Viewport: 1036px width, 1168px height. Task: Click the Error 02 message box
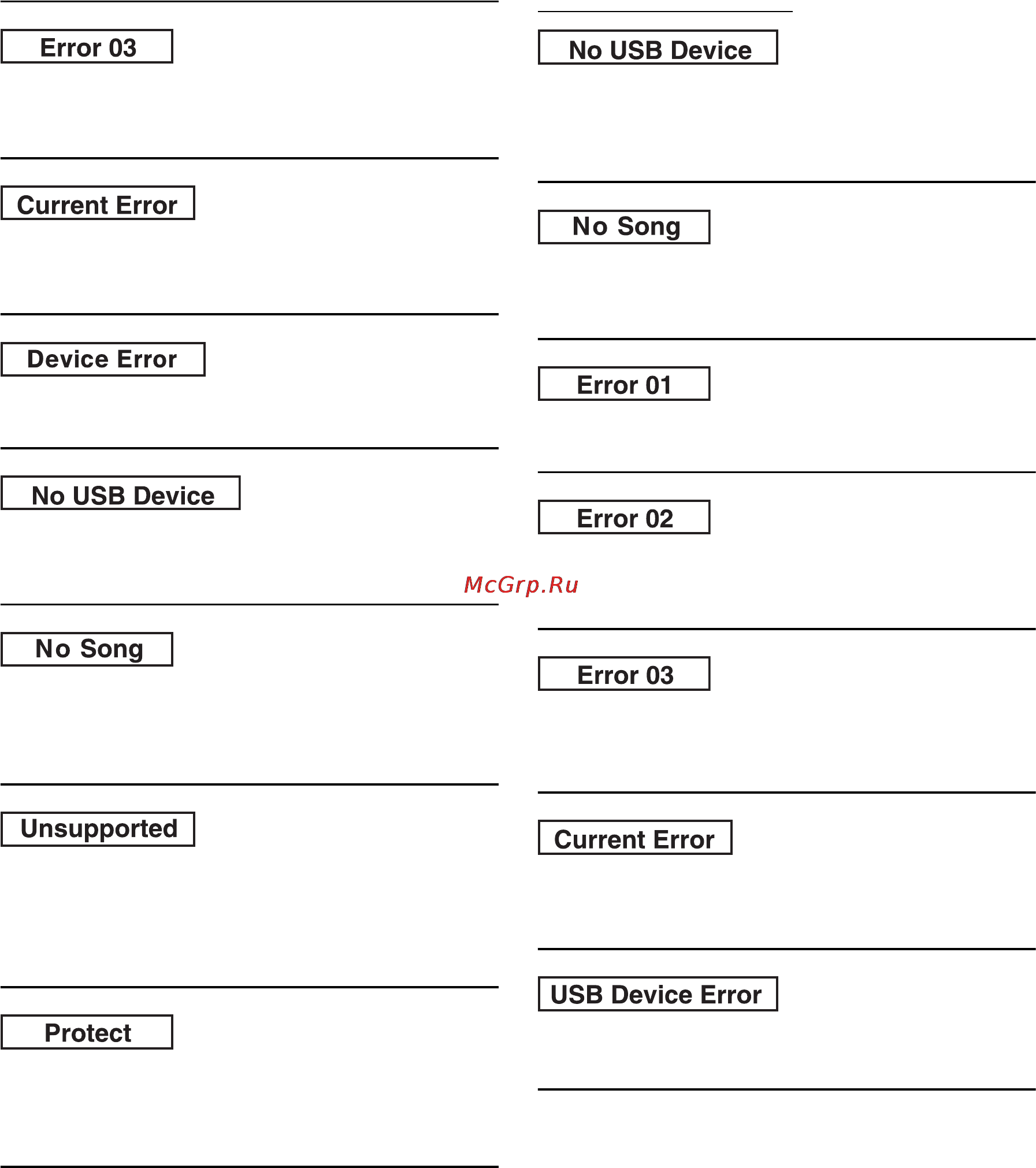coord(624,517)
